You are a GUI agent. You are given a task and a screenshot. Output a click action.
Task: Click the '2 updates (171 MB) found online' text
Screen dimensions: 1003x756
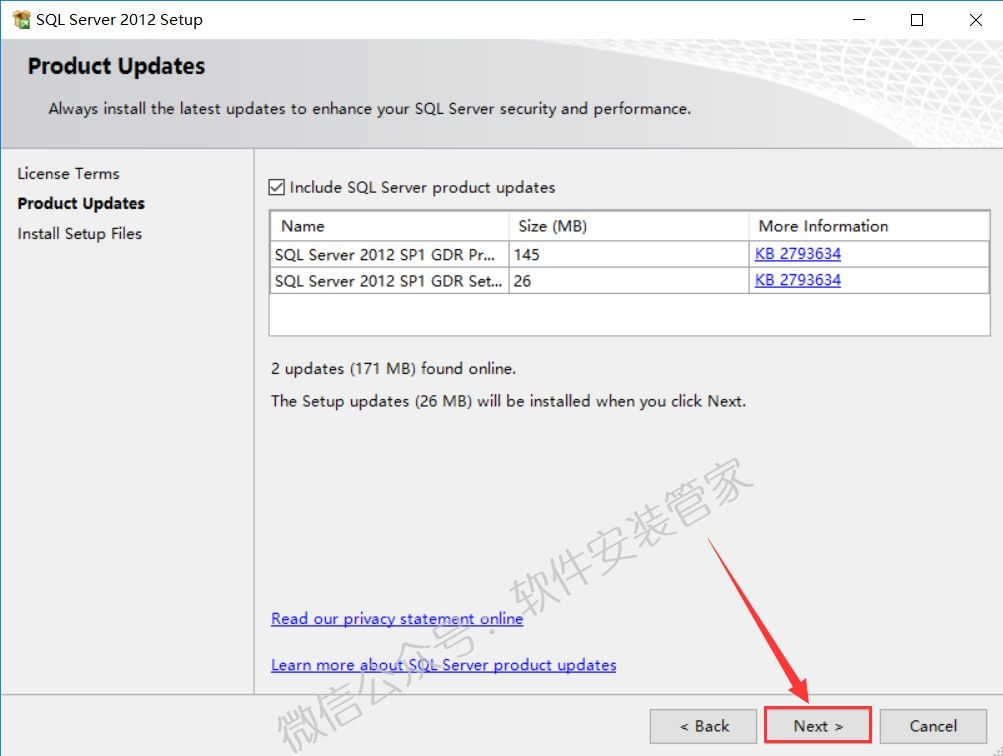(393, 368)
